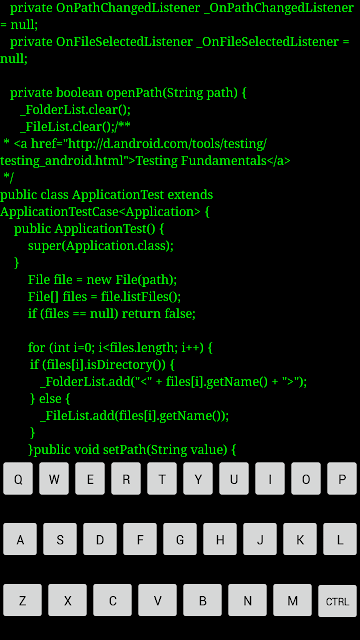Tap the E key
Screen dimensions: 360x640
coord(90,478)
